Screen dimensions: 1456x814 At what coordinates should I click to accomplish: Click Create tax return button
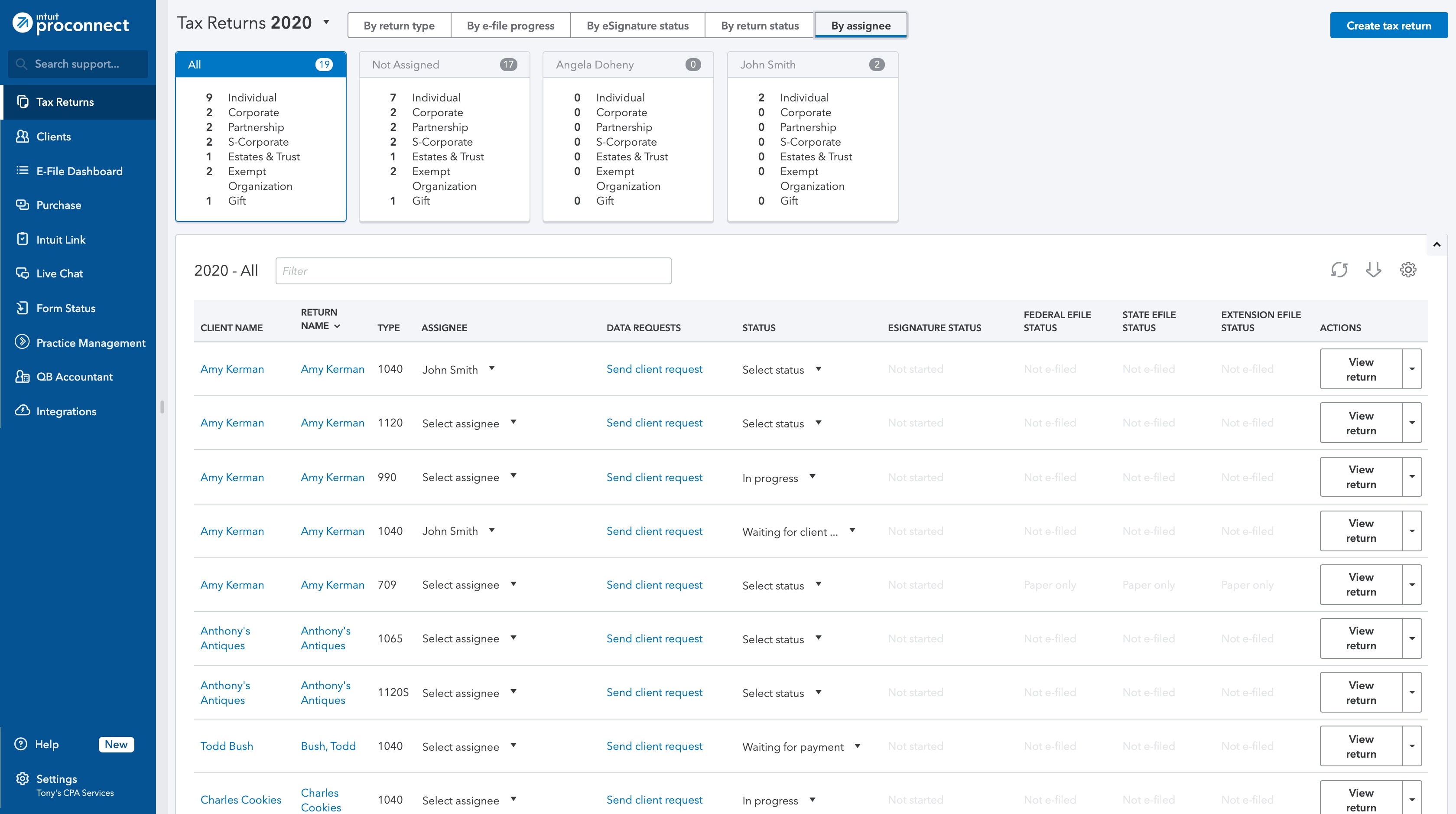(x=1389, y=26)
